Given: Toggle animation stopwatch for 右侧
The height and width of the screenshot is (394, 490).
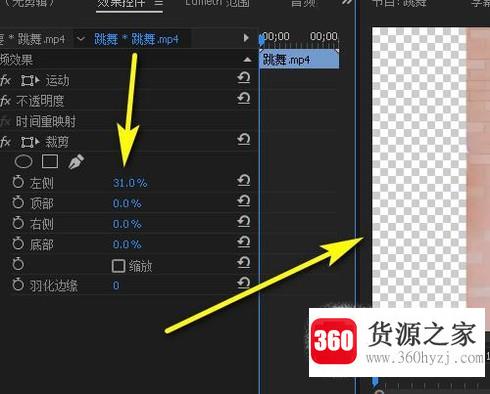Looking at the screenshot, I should pos(18,223).
